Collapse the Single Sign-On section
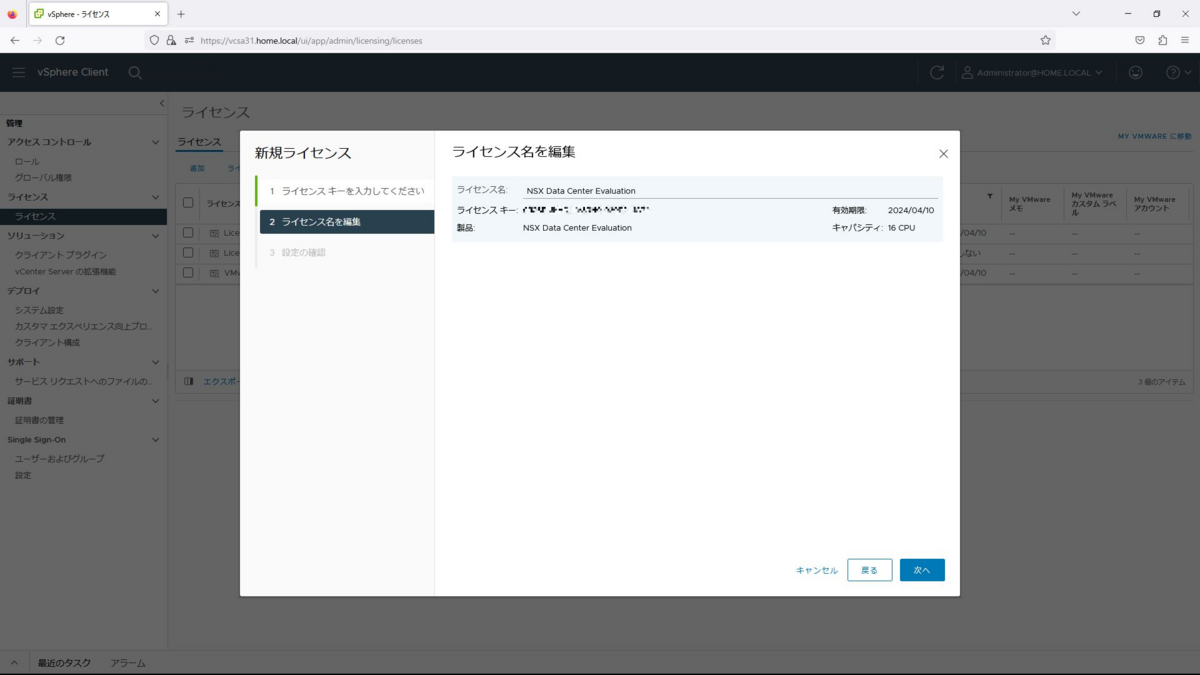This screenshot has height=675, width=1200. [x=155, y=440]
